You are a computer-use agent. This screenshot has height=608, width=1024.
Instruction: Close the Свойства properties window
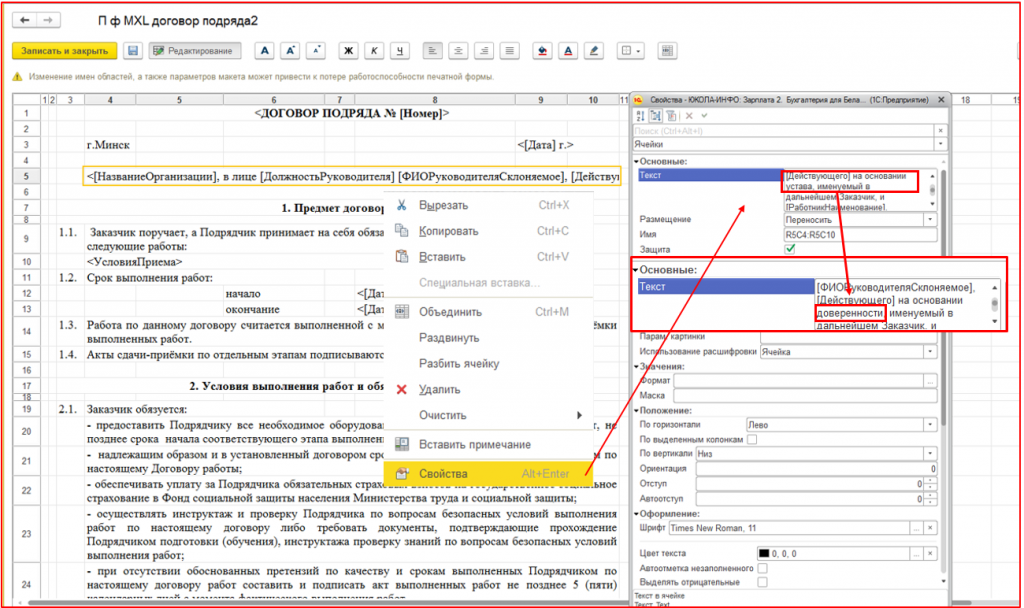coord(941,100)
